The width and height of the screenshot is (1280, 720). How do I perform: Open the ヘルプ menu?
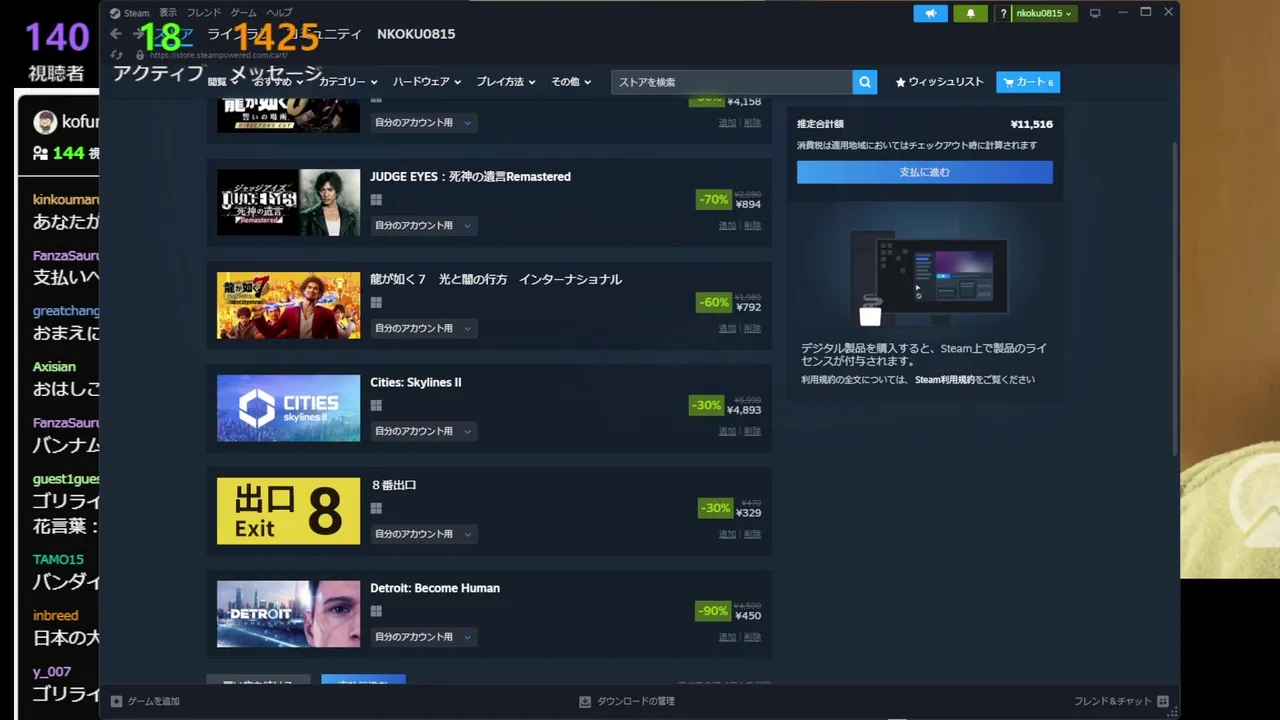pos(279,13)
